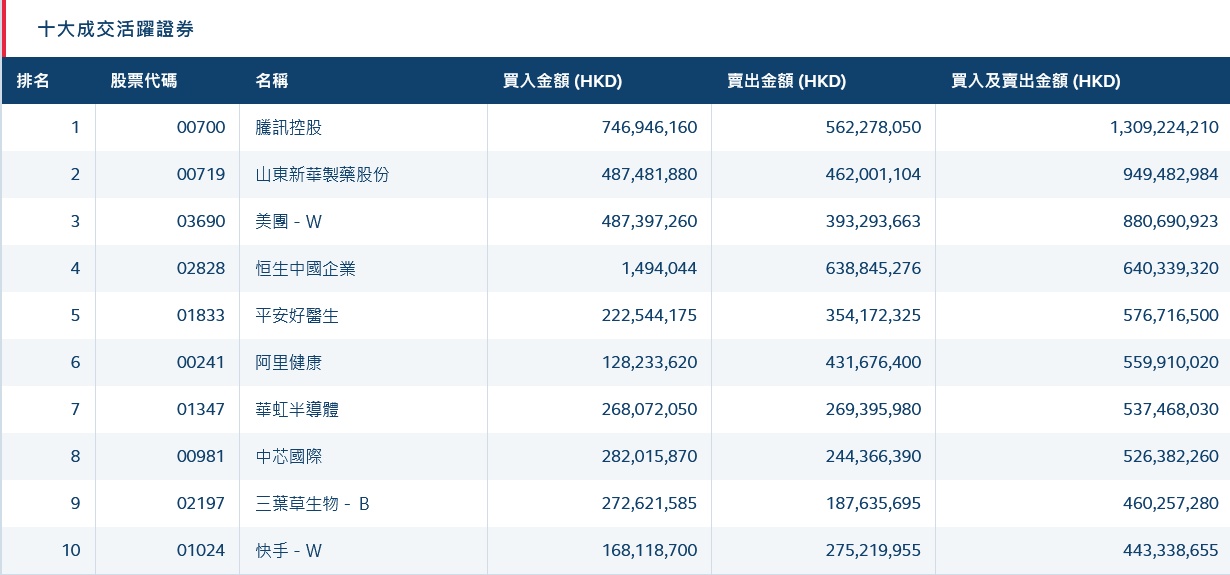Select stock code 00981
The width and height of the screenshot is (1230, 575).
(201, 457)
